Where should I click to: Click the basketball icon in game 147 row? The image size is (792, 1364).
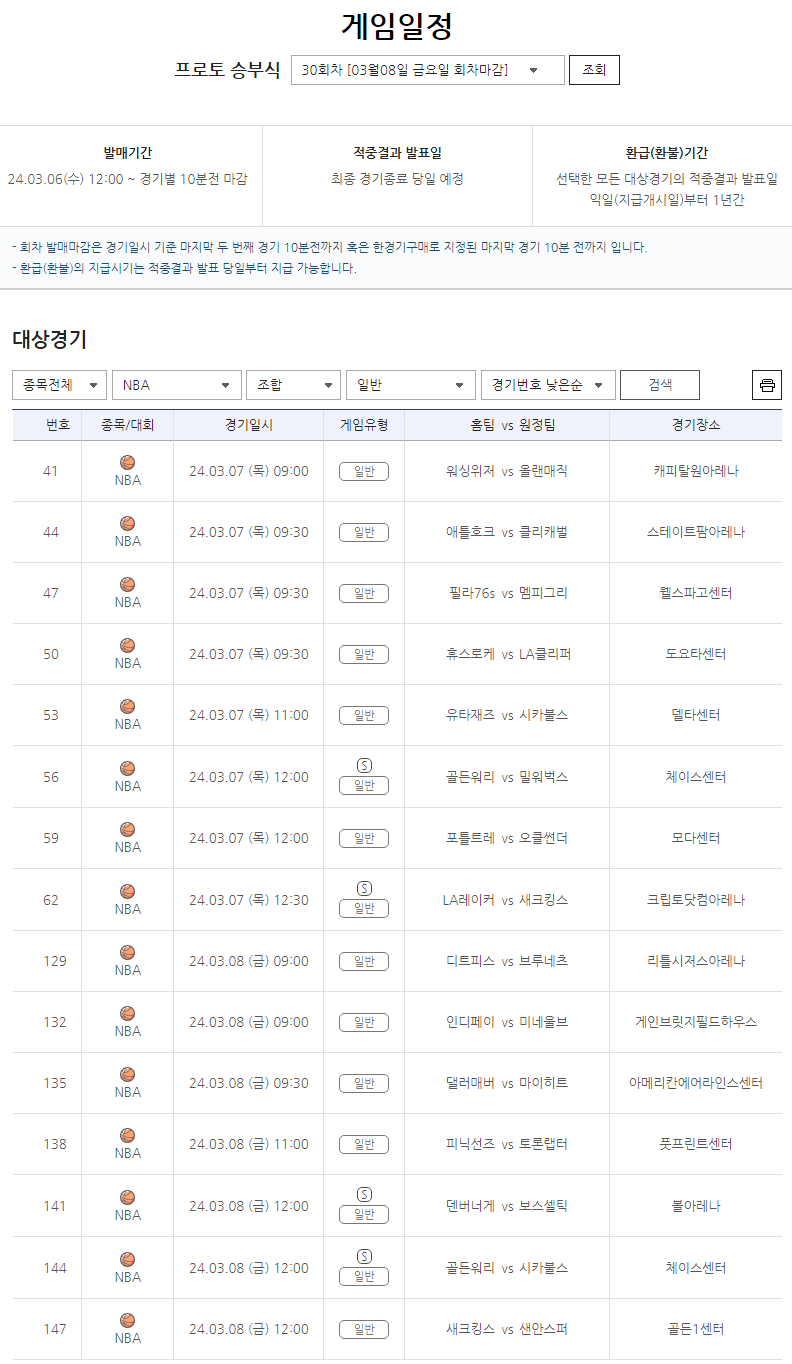(x=127, y=1321)
